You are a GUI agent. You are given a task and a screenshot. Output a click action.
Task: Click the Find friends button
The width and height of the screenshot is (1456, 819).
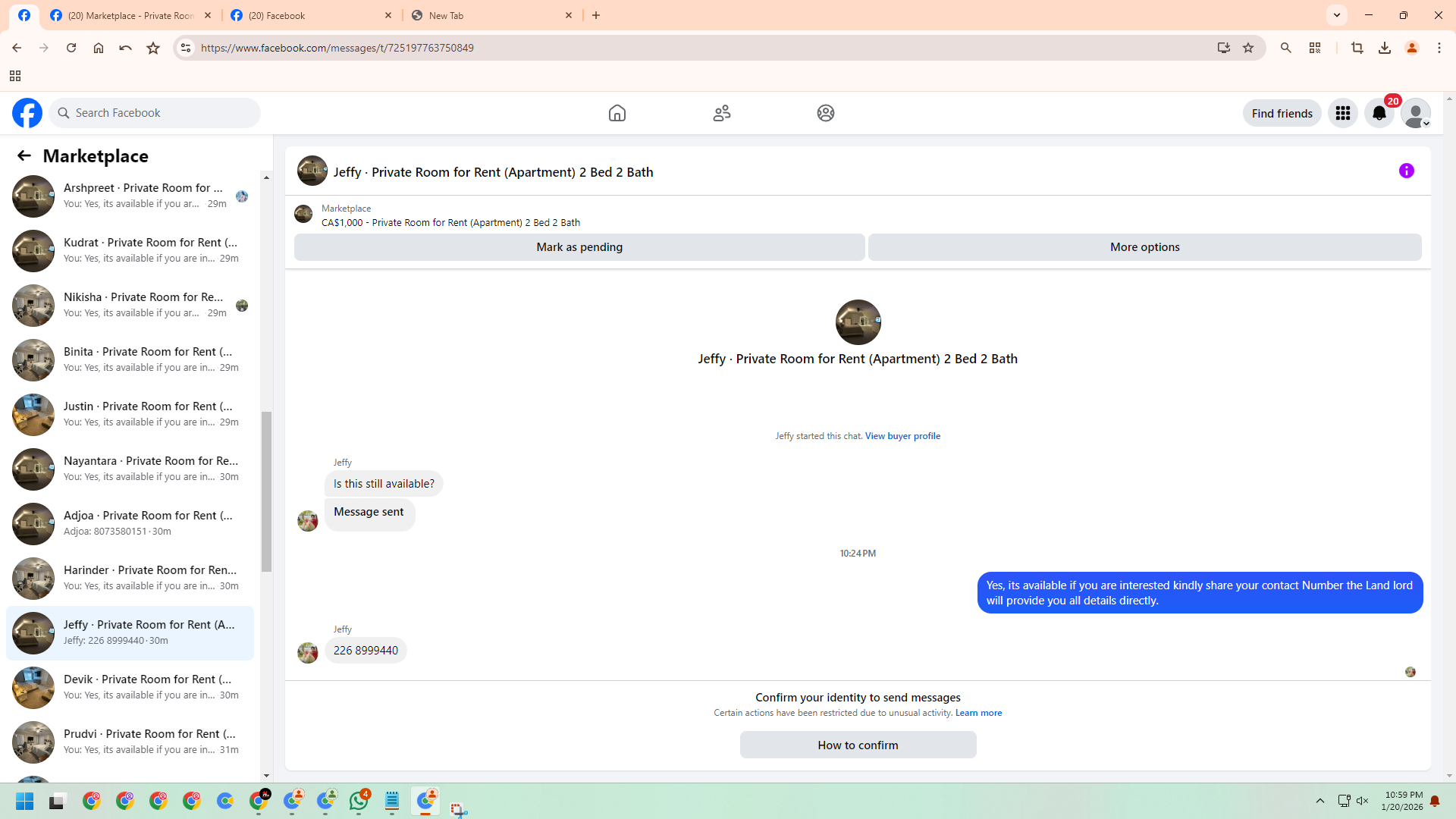(x=1282, y=113)
